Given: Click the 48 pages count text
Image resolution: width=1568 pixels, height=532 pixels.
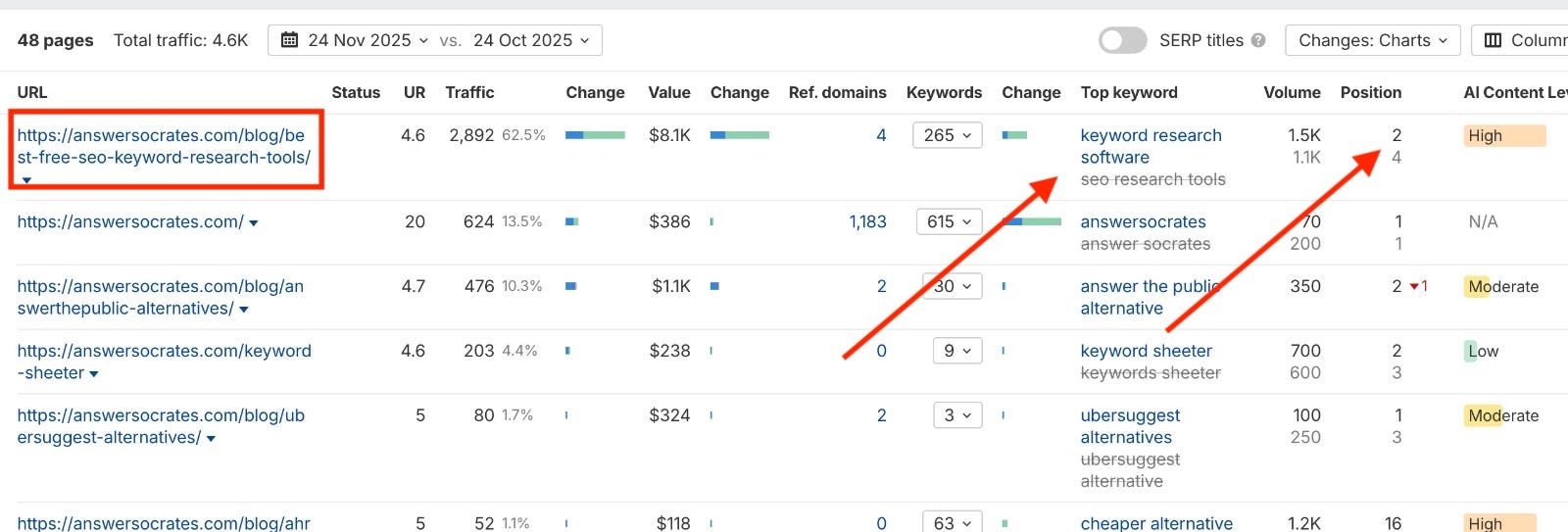Looking at the screenshot, I should 55,40.
